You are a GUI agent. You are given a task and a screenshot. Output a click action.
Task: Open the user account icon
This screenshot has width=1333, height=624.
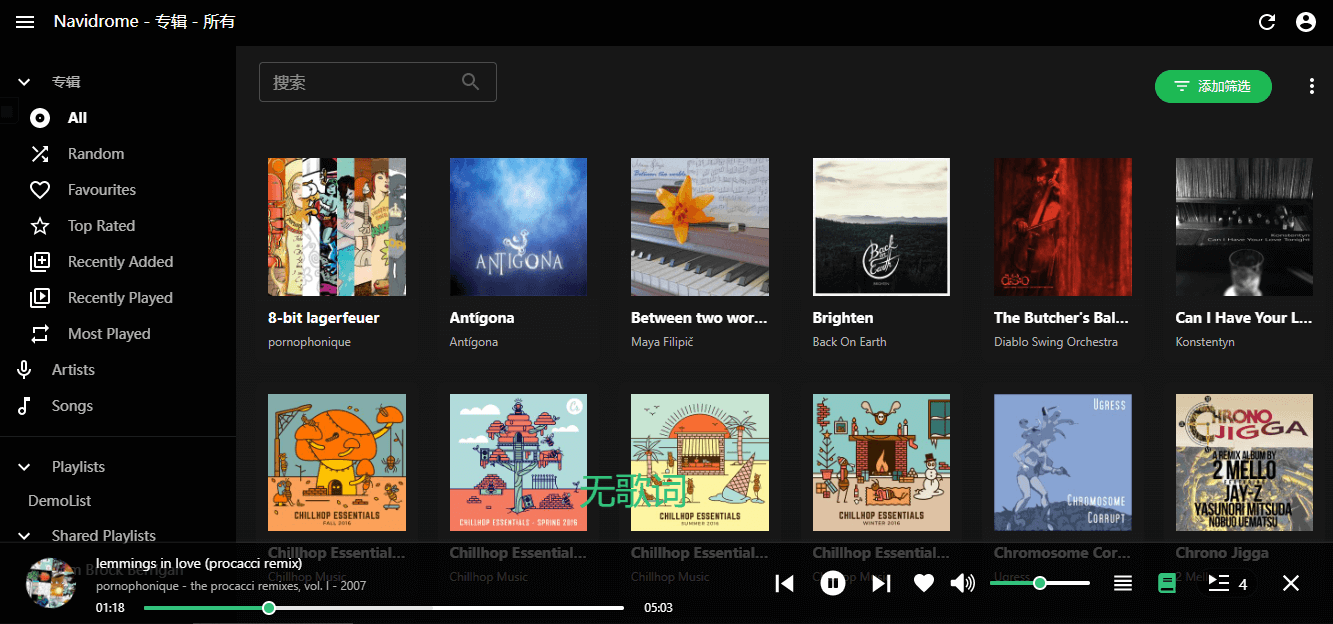[1306, 22]
